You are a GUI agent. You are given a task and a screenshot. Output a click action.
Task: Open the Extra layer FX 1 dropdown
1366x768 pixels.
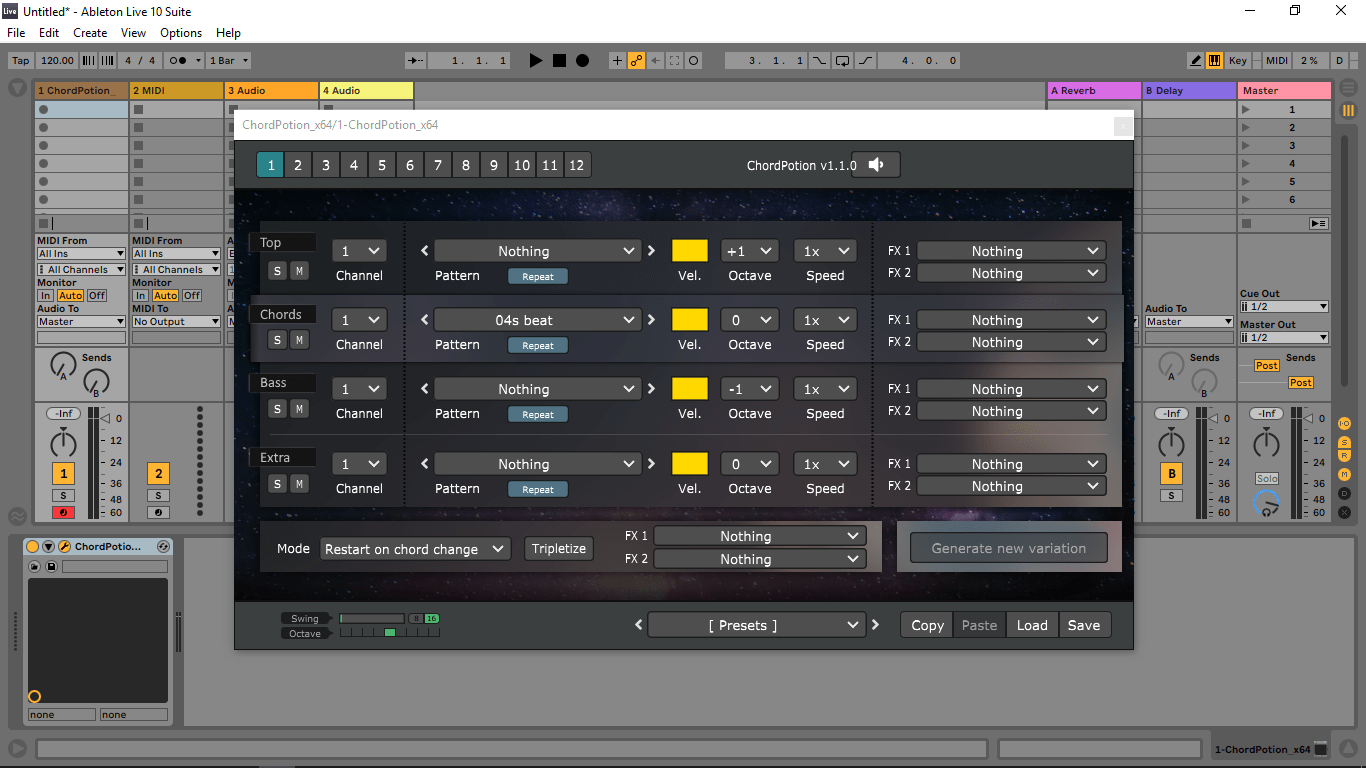(x=1011, y=464)
